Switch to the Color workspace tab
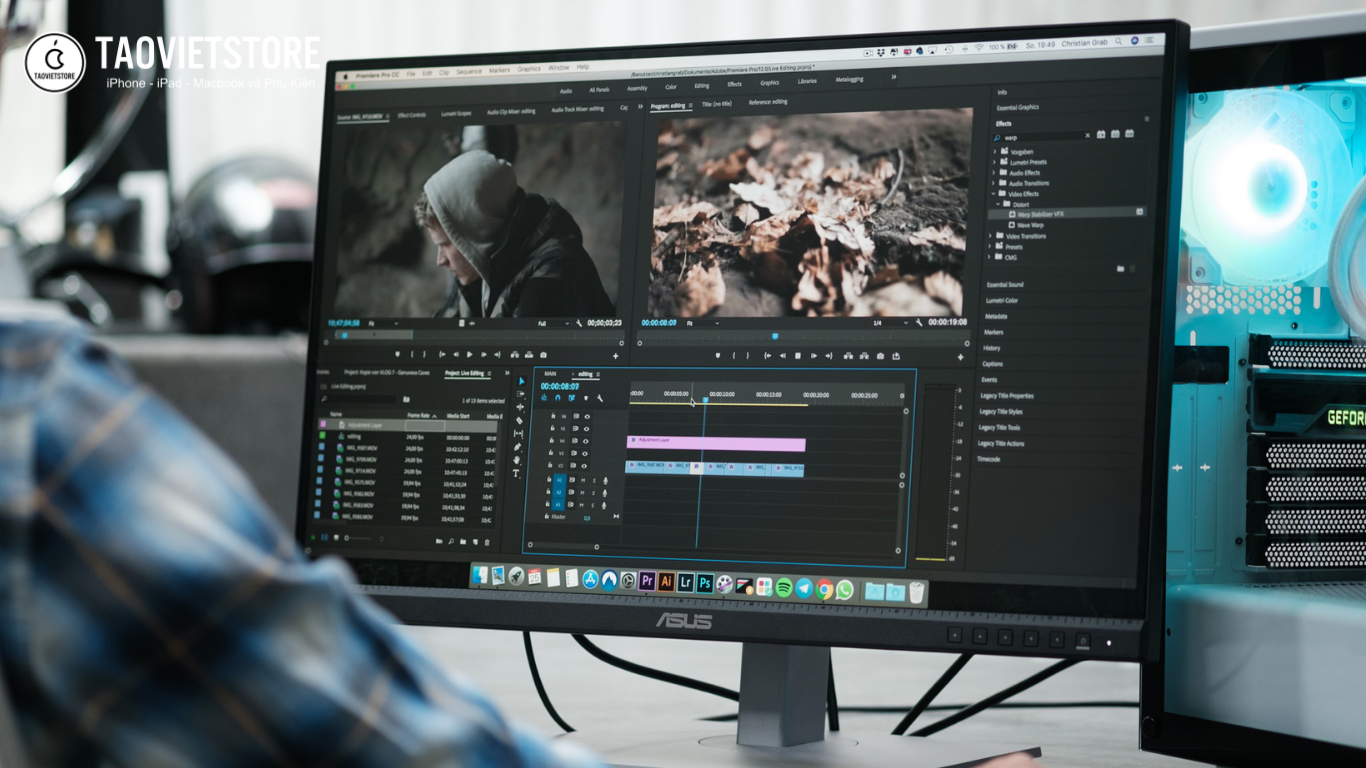Viewport: 1366px width, 768px height. (670, 87)
